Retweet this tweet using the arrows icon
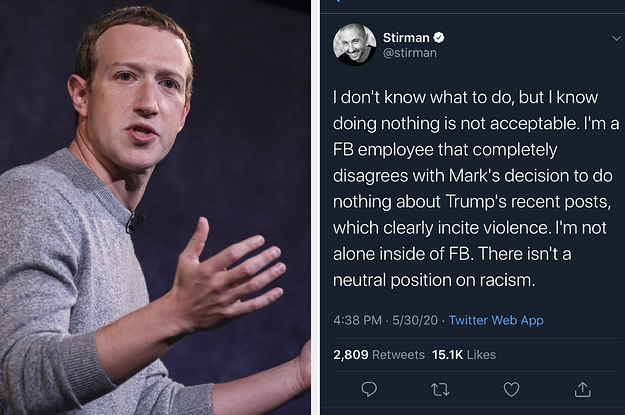 [x=438, y=388]
